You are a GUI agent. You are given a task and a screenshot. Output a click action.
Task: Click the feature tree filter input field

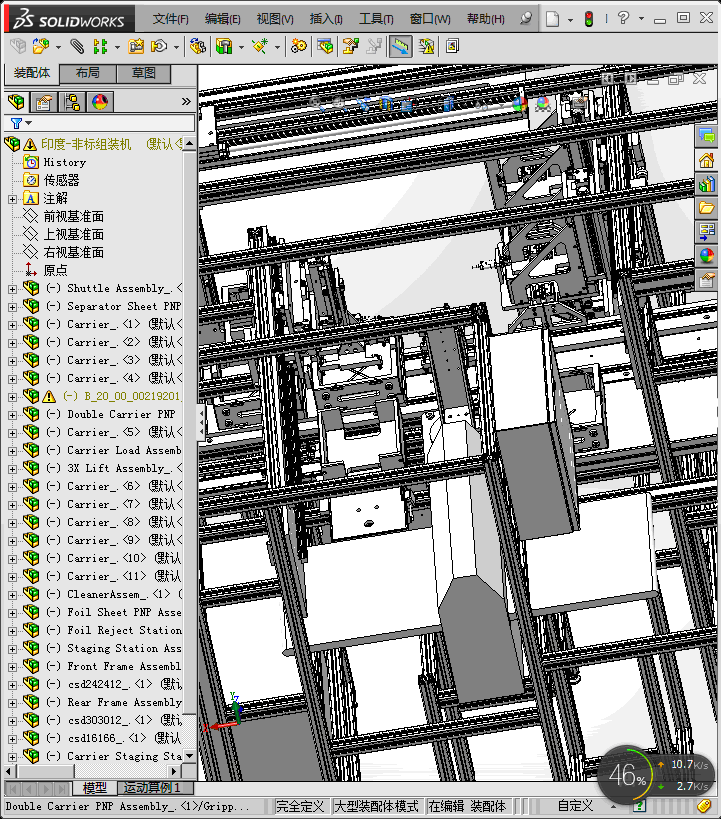pyautogui.click(x=100, y=123)
